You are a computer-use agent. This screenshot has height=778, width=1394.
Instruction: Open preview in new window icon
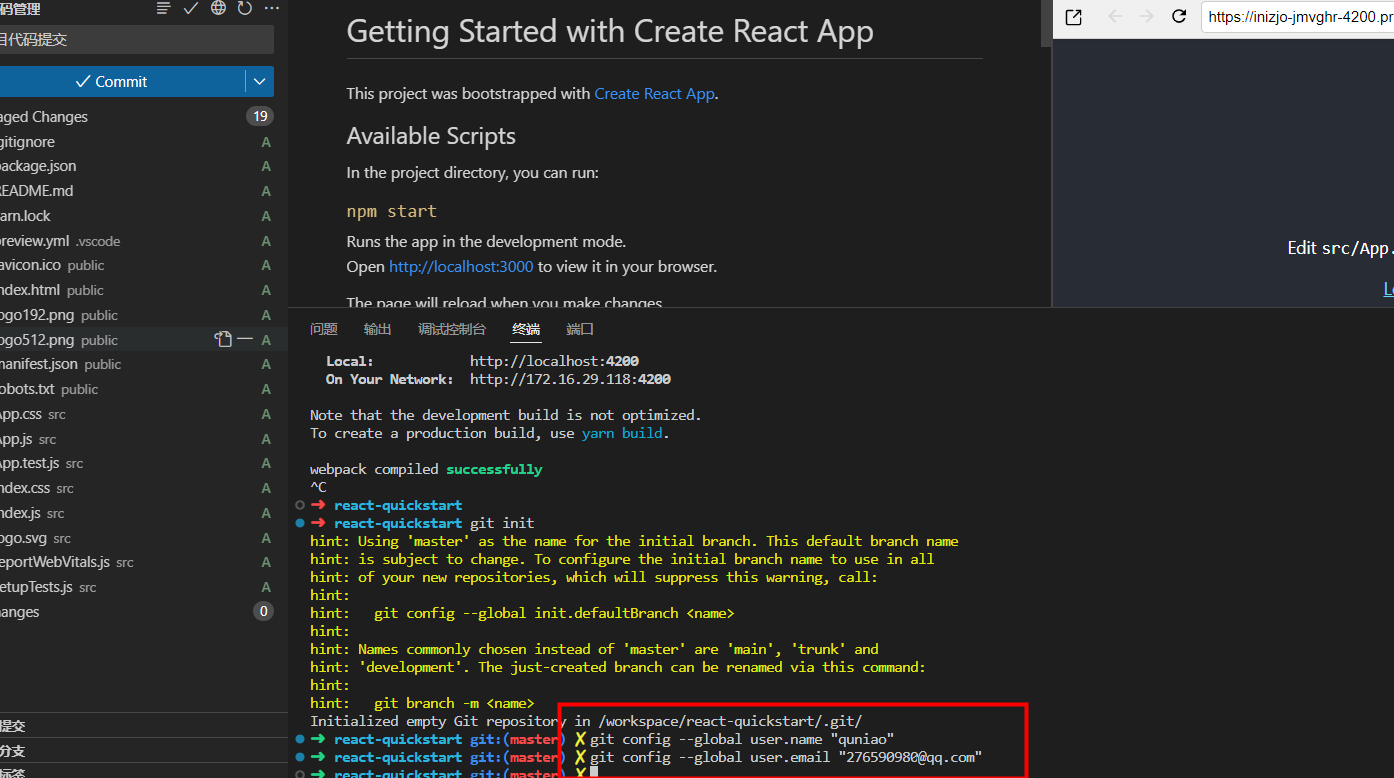pyautogui.click(x=1074, y=17)
